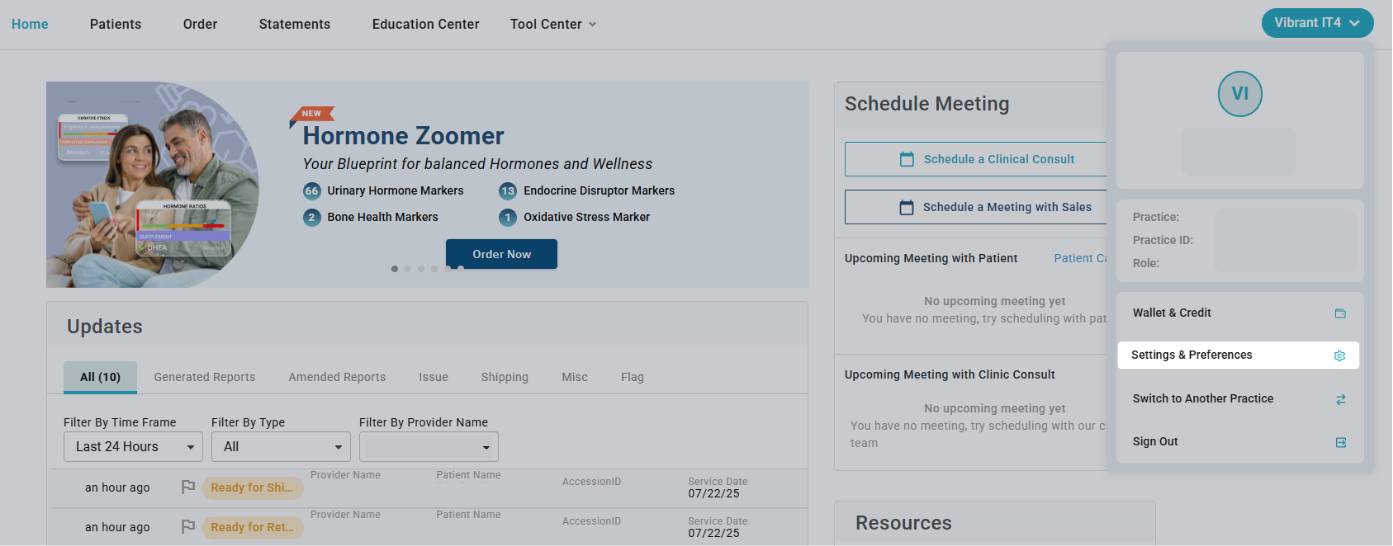Click the couple photo in the Hormone Zoomer banner
This screenshot has width=1393, height=546.
153,185
